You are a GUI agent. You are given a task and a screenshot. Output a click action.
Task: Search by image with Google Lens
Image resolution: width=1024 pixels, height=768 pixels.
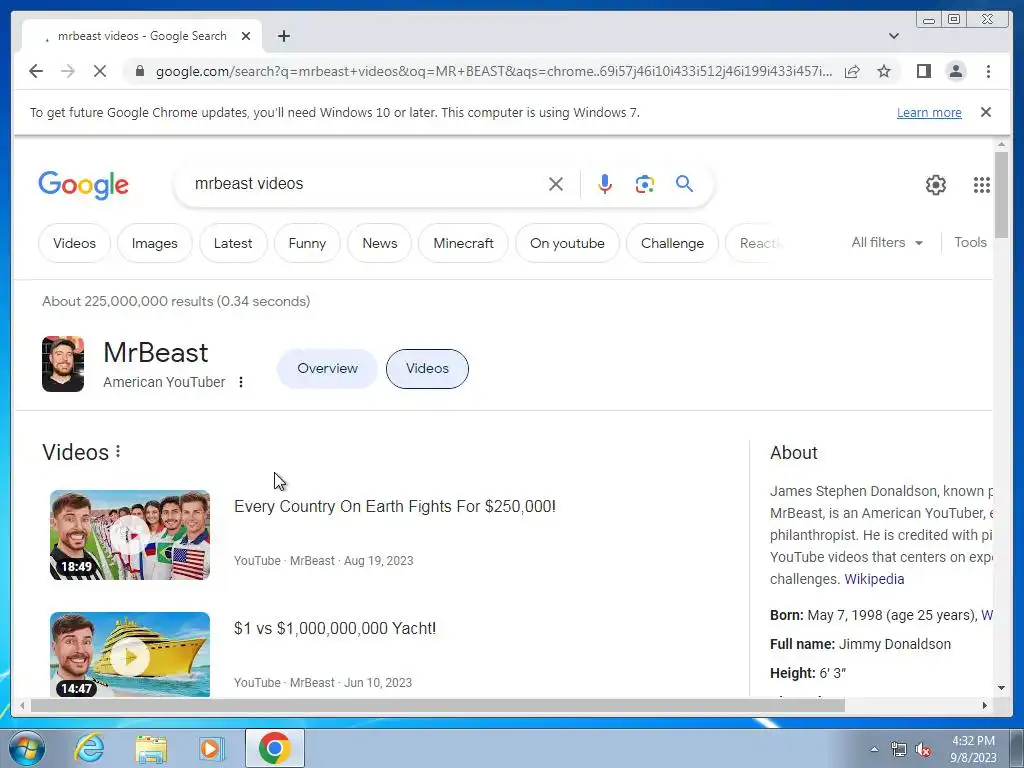[x=645, y=184]
